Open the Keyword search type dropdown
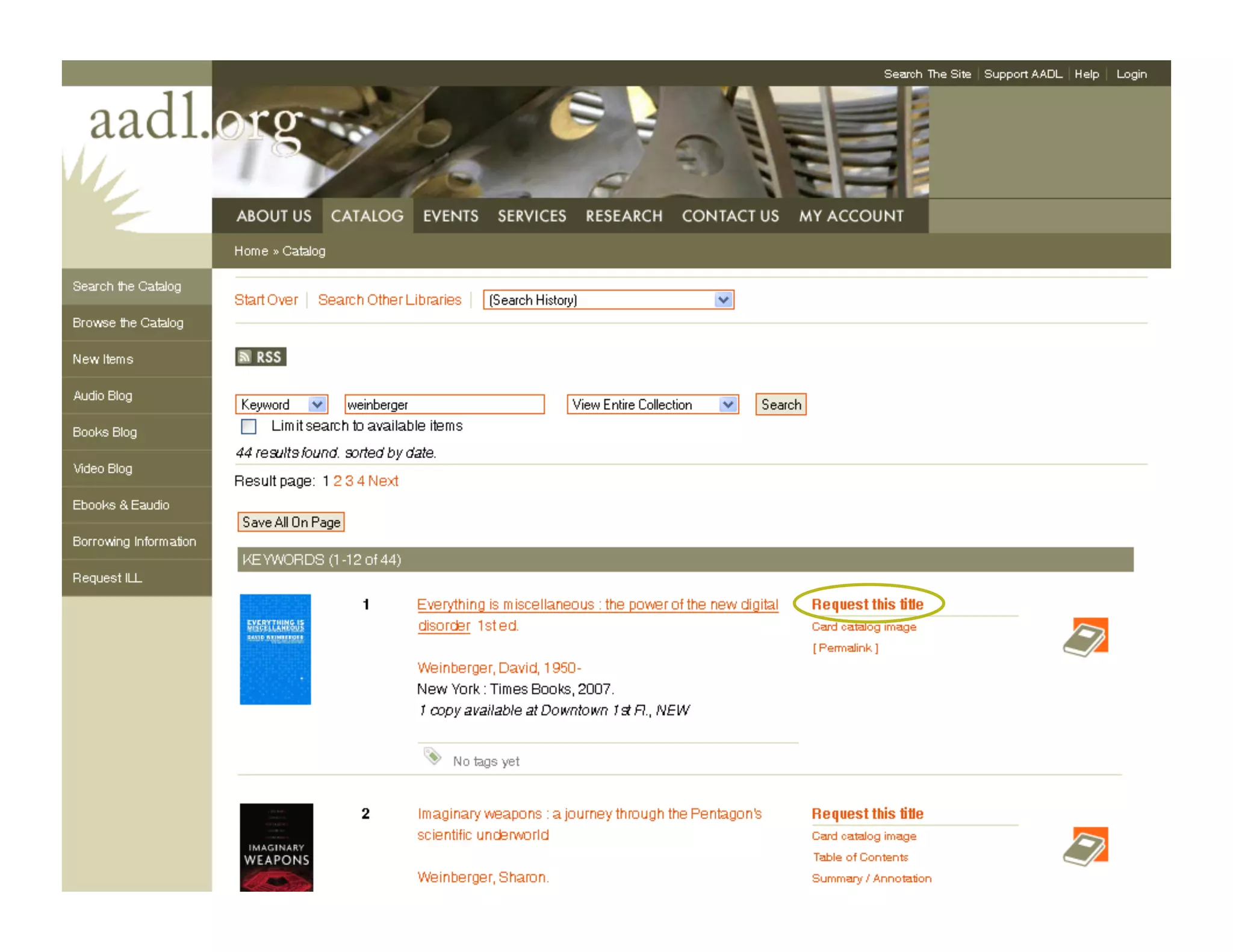1233x952 pixels. (281, 404)
